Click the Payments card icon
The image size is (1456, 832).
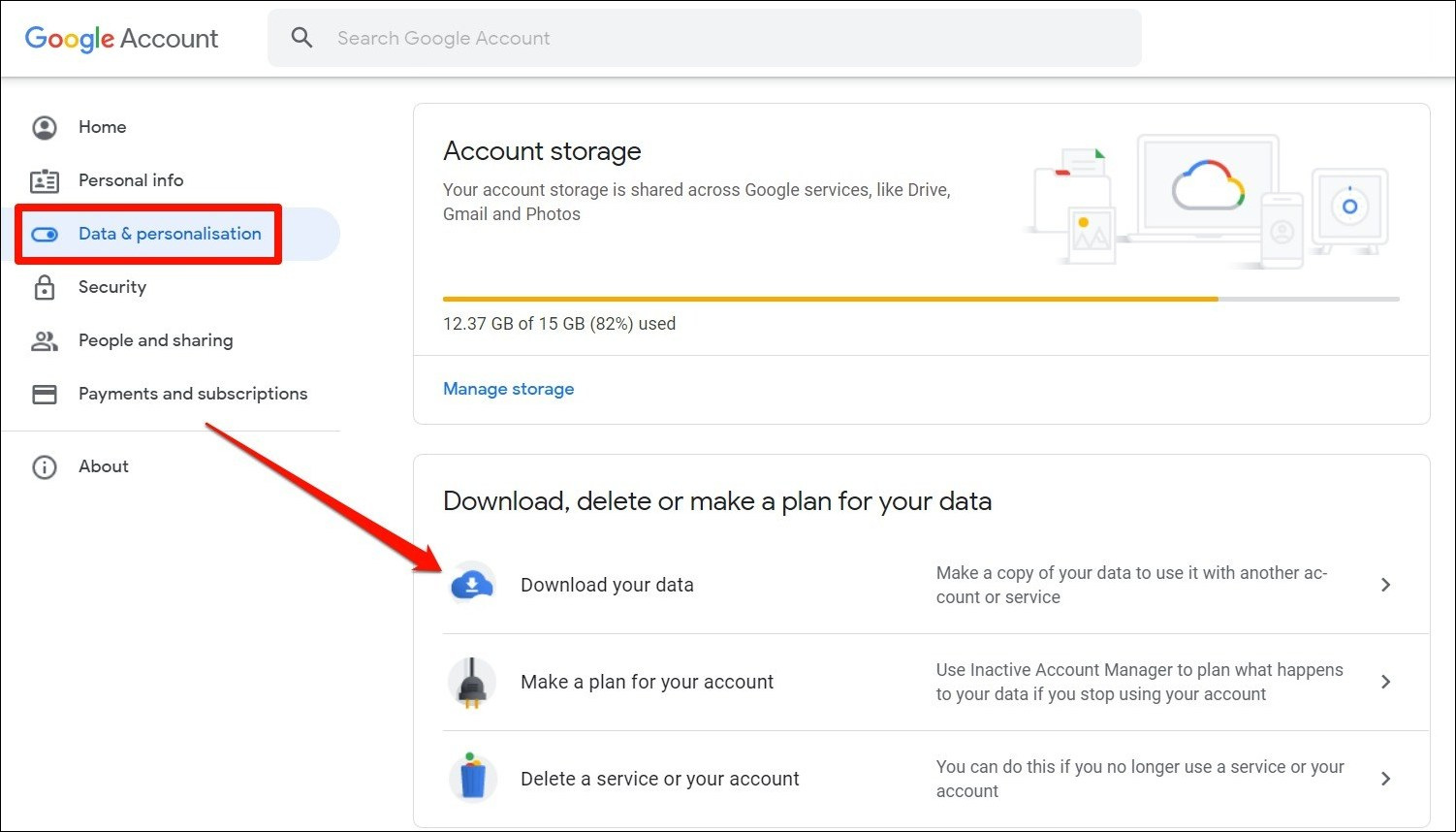(x=45, y=394)
